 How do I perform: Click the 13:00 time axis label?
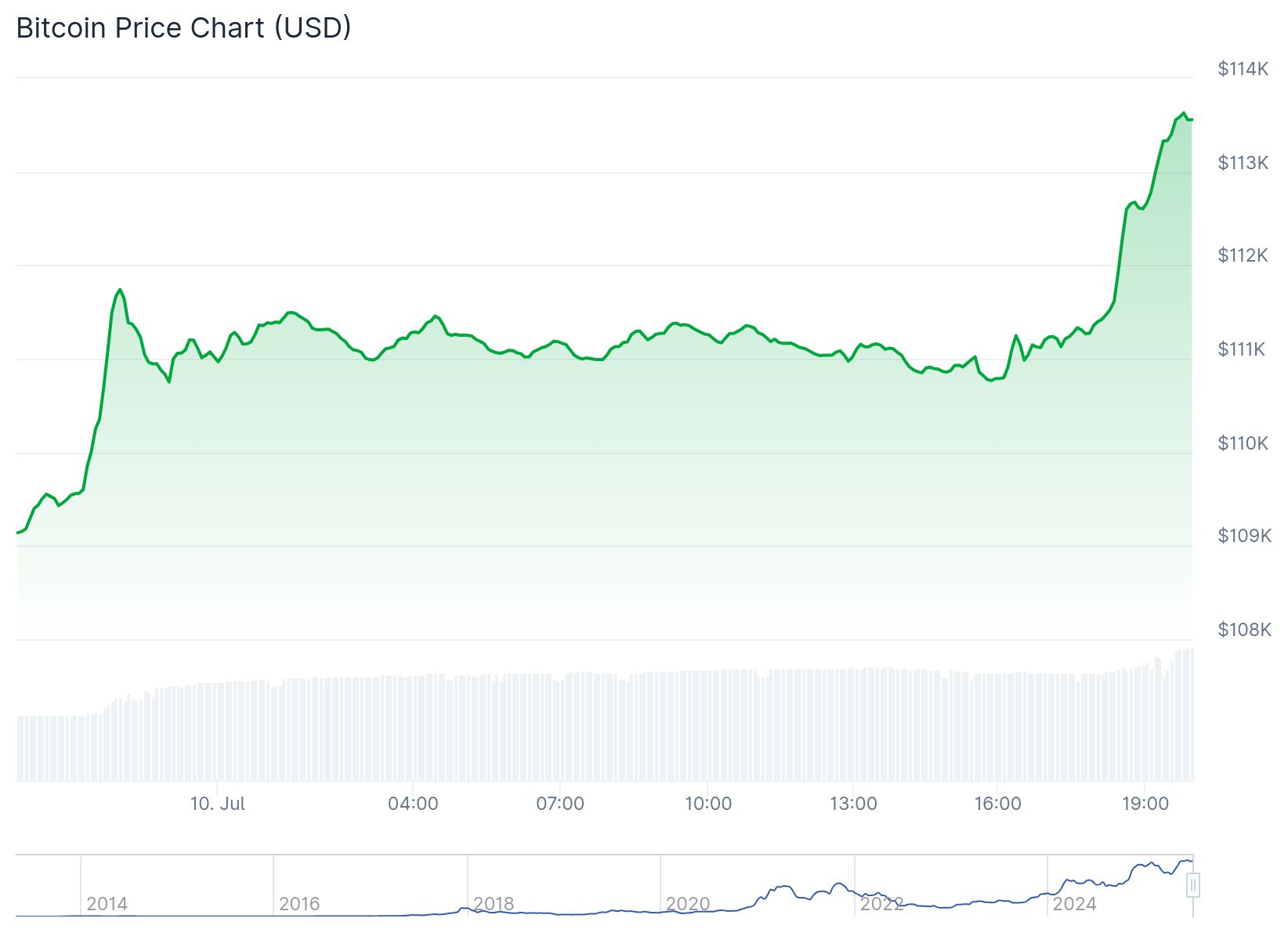click(853, 804)
